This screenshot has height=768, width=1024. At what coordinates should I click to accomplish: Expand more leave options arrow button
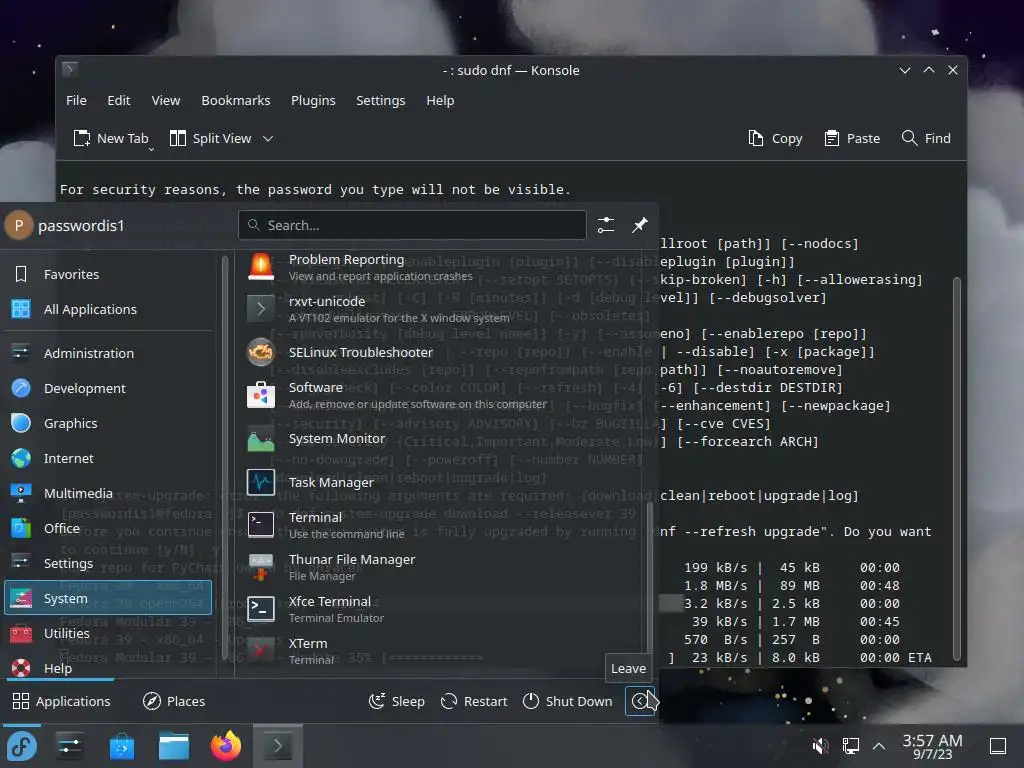point(639,701)
